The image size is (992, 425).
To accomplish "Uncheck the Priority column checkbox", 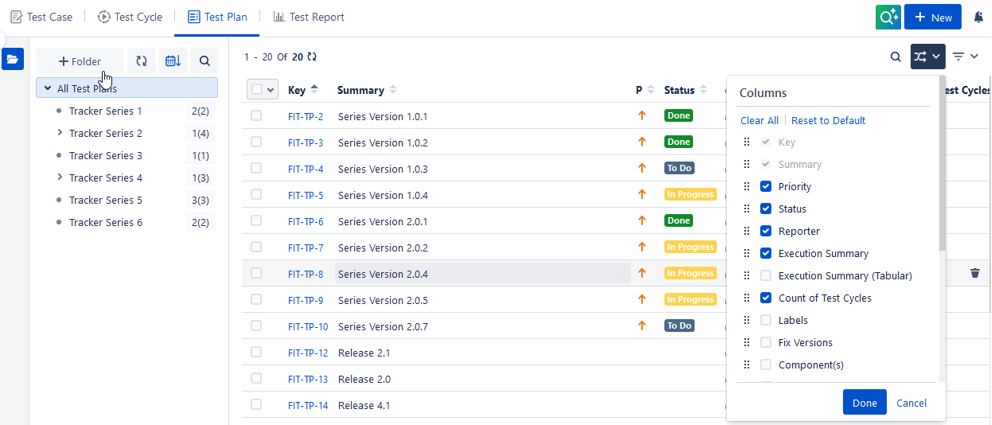I will [766, 187].
